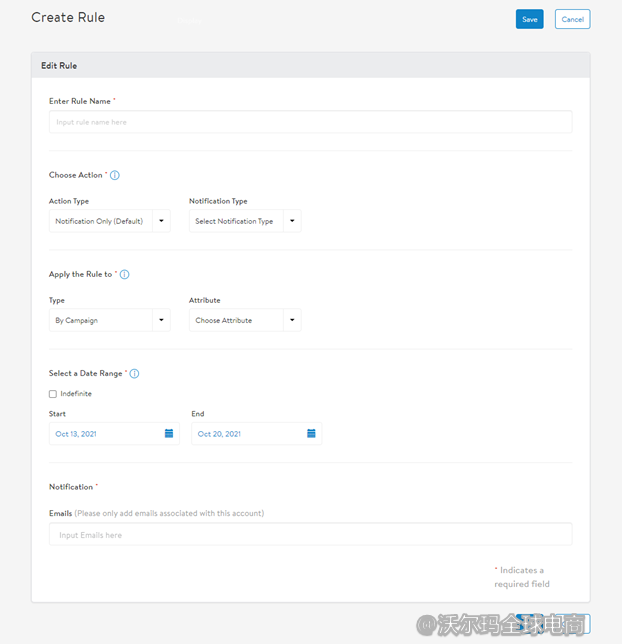Expand the Choose Attribute dropdown
622x644 pixels.
(x=244, y=320)
